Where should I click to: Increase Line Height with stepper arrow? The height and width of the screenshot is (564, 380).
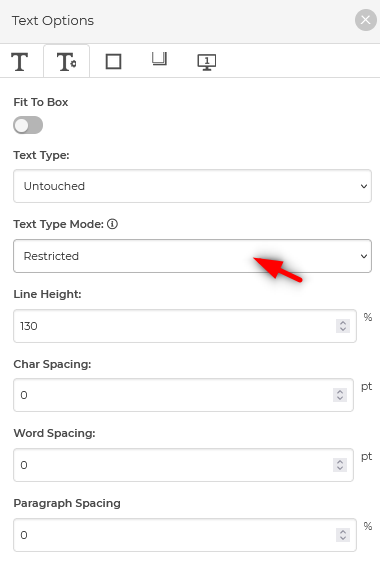point(343,323)
